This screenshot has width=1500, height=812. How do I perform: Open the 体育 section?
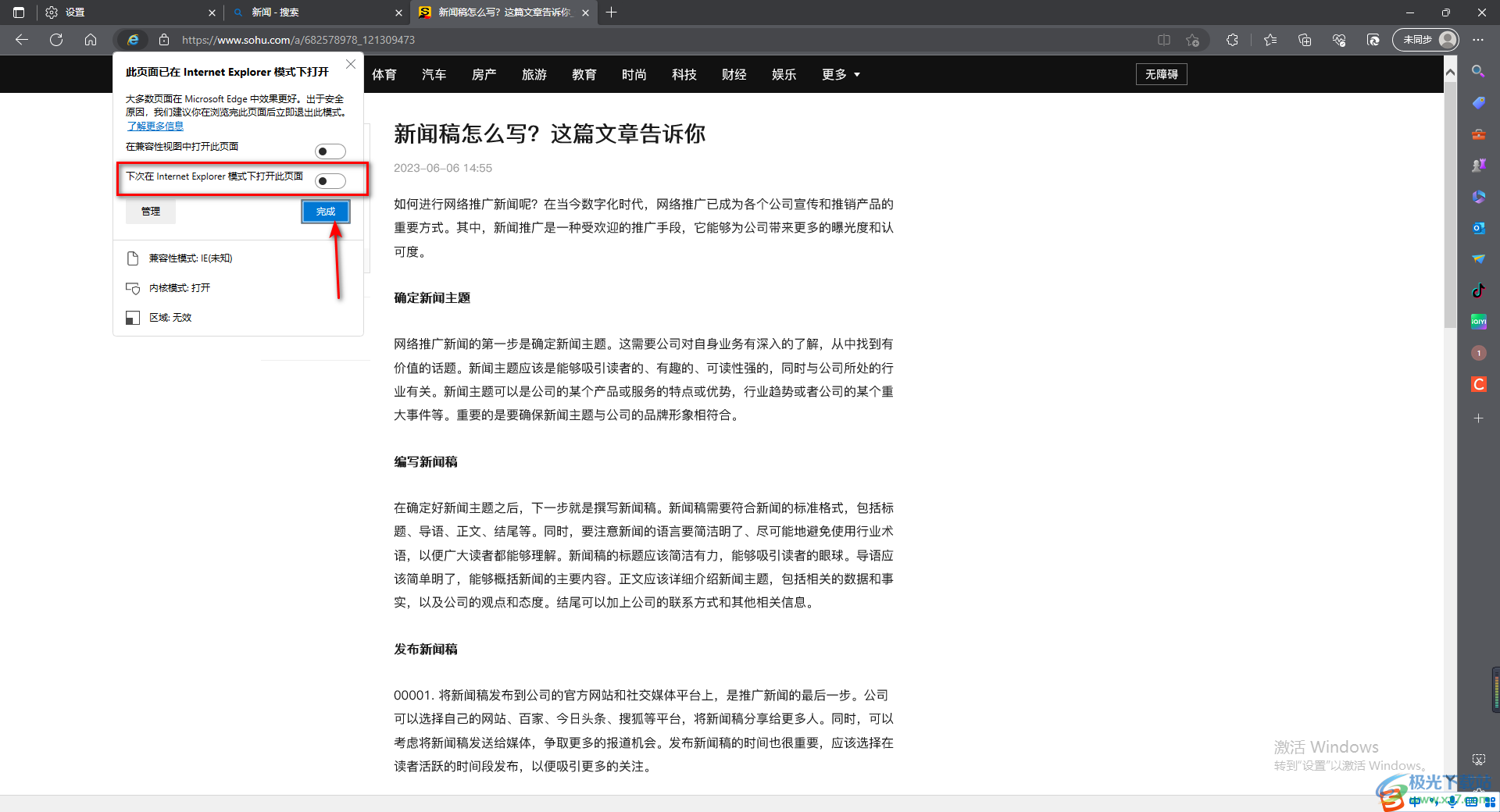tap(384, 74)
